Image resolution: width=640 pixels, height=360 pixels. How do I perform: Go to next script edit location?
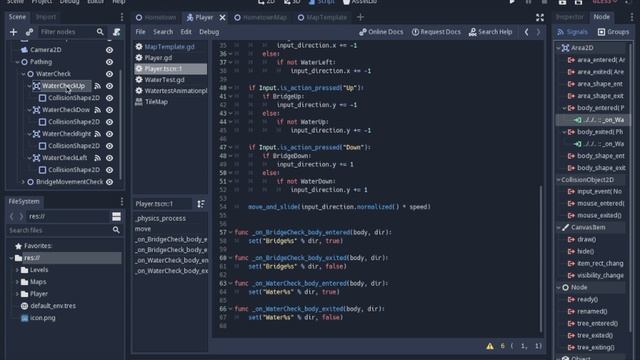point(538,32)
